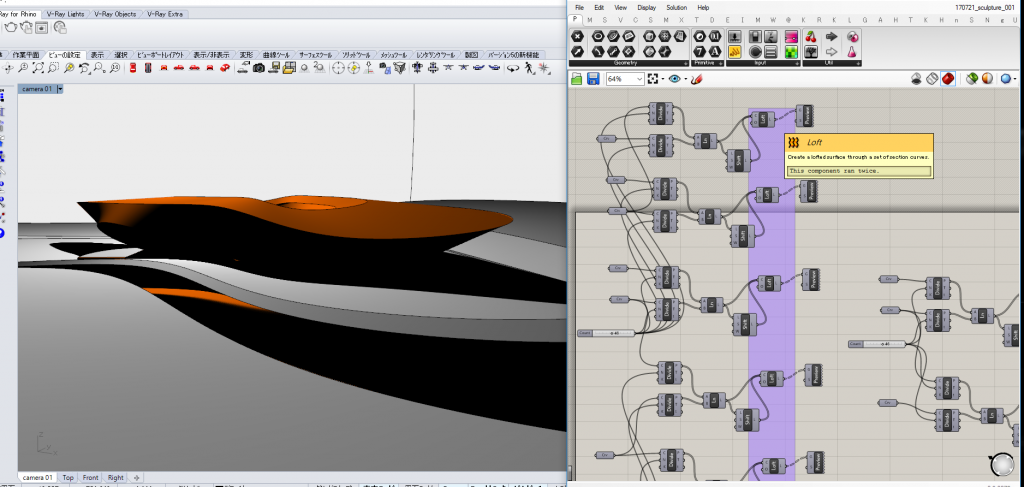Save the Grasshopper document via the floppy disk icon

(593, 79)
